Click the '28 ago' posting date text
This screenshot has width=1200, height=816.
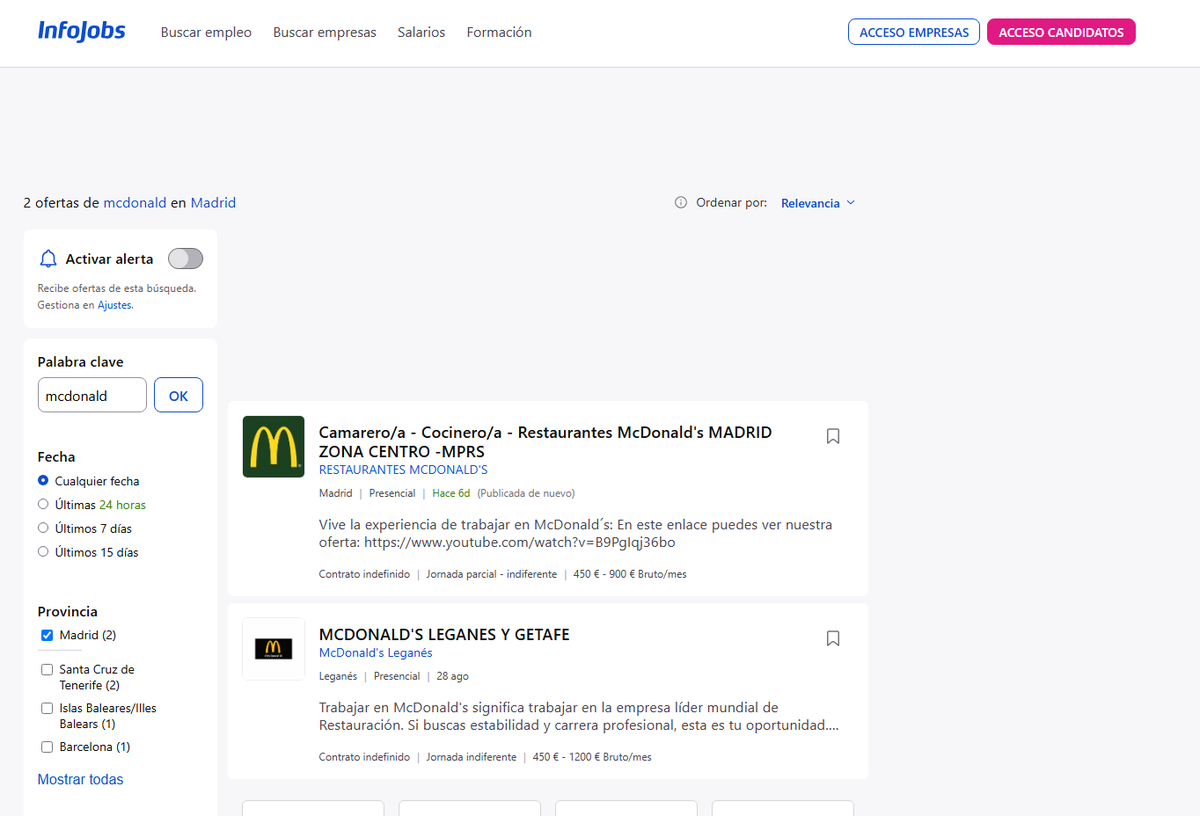click(x=453, y=676)
